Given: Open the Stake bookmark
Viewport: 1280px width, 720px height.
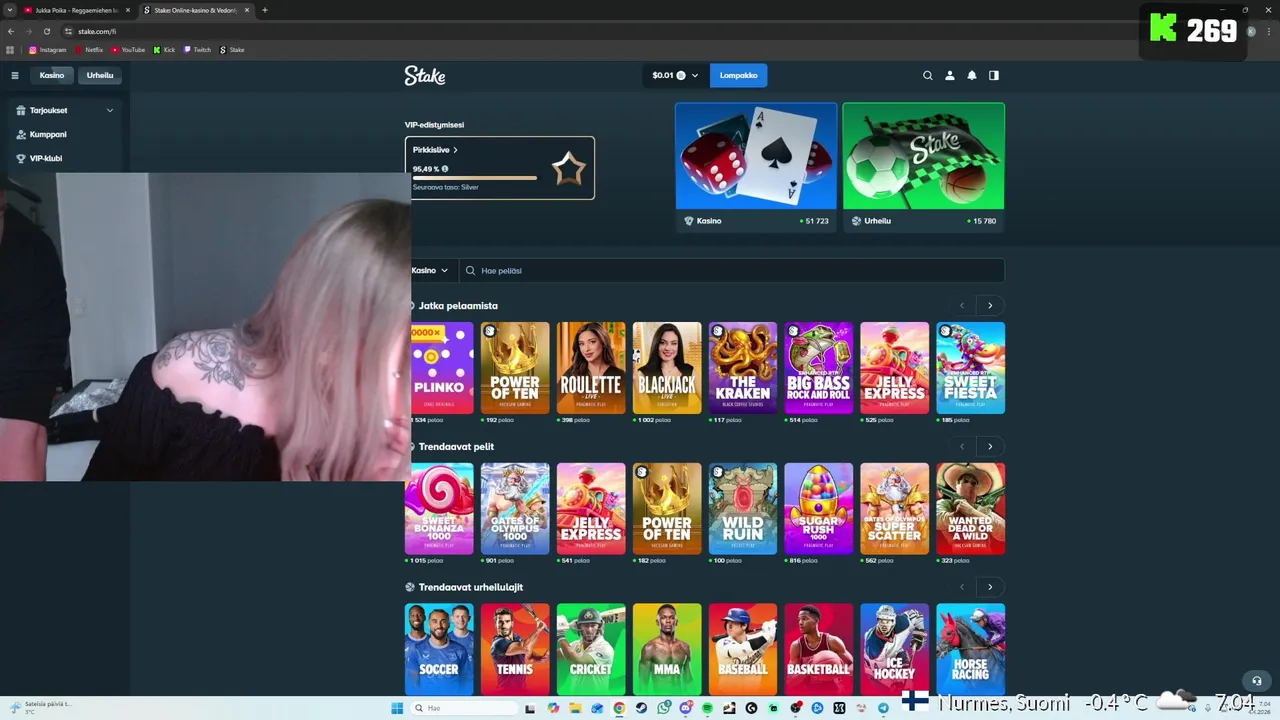Looking at the screenshot, I should [232, 49].
